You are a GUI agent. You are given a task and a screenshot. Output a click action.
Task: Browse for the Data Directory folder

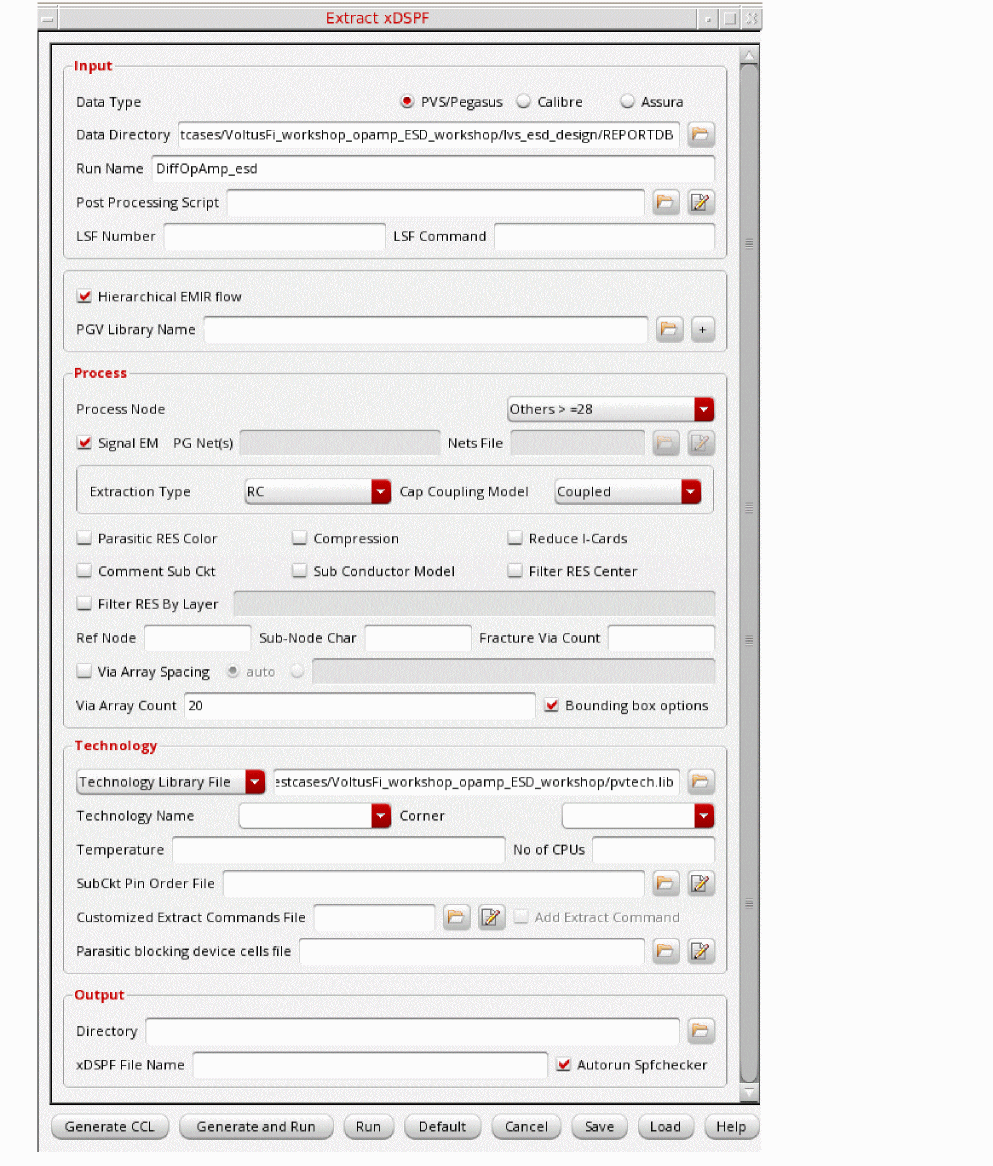coord(702,135)
